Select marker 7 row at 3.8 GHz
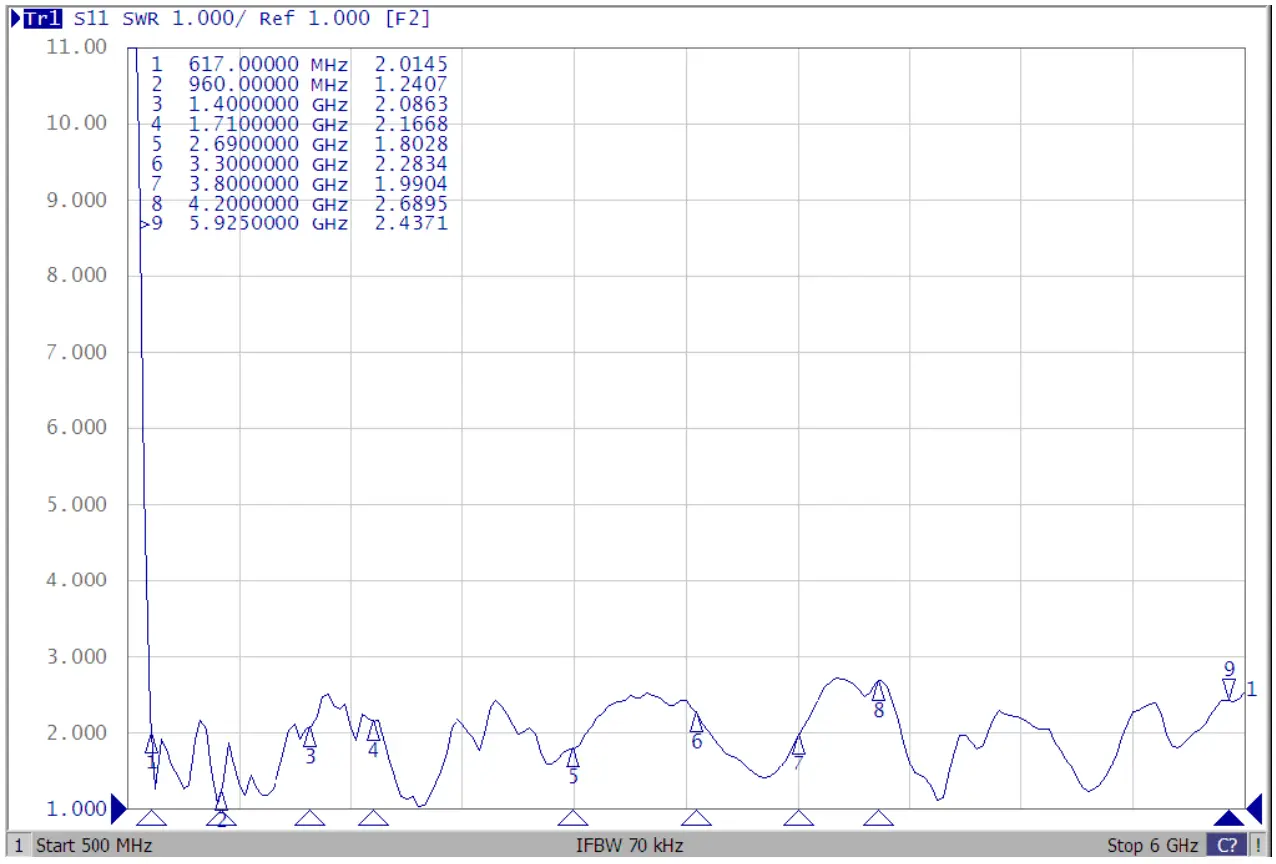The width and height of the screenshot is (1276, 864). [x=299, y=184]
